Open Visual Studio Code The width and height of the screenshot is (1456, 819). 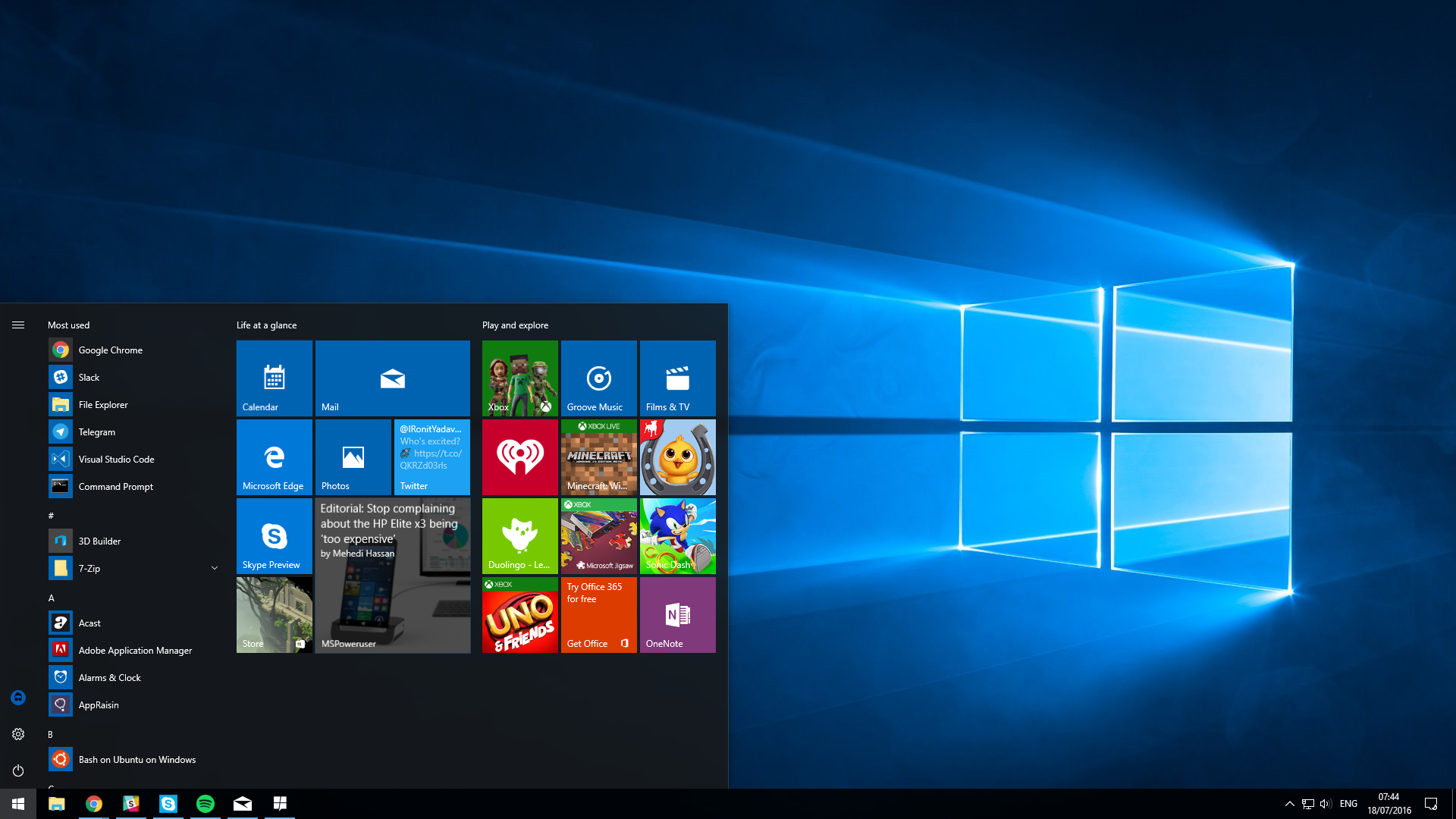click(112, 459)
